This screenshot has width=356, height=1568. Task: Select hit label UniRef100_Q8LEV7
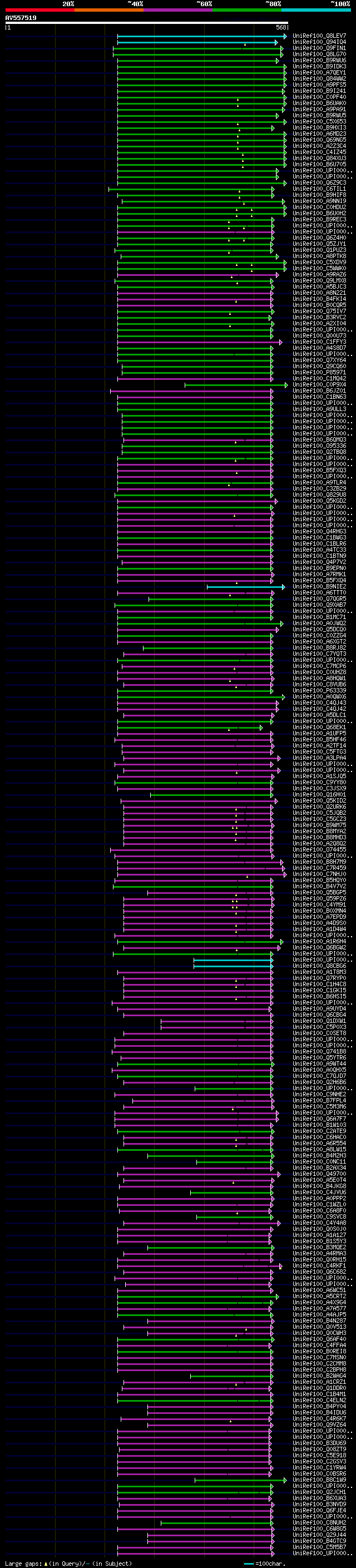pyautogui.click(x=319, y=36)
